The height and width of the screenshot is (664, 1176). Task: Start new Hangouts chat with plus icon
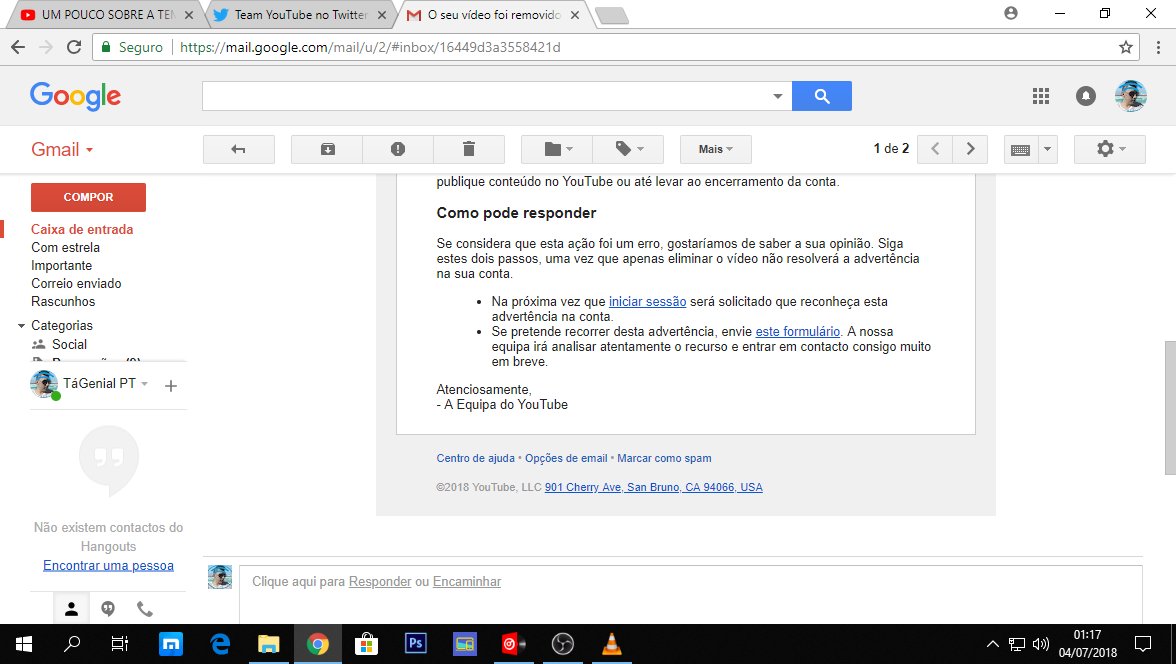coord(171,386)
